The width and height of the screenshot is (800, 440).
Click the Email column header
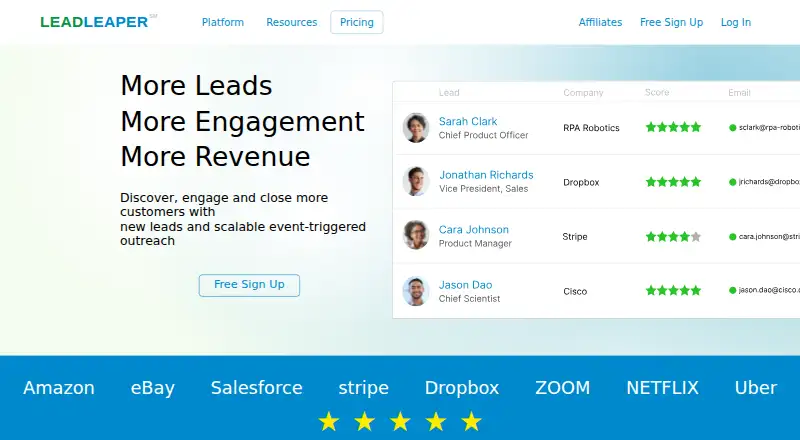739,92
